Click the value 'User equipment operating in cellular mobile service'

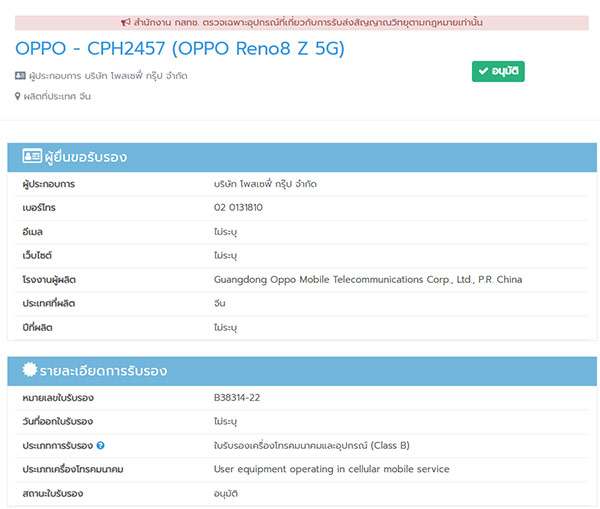[331, 469]
